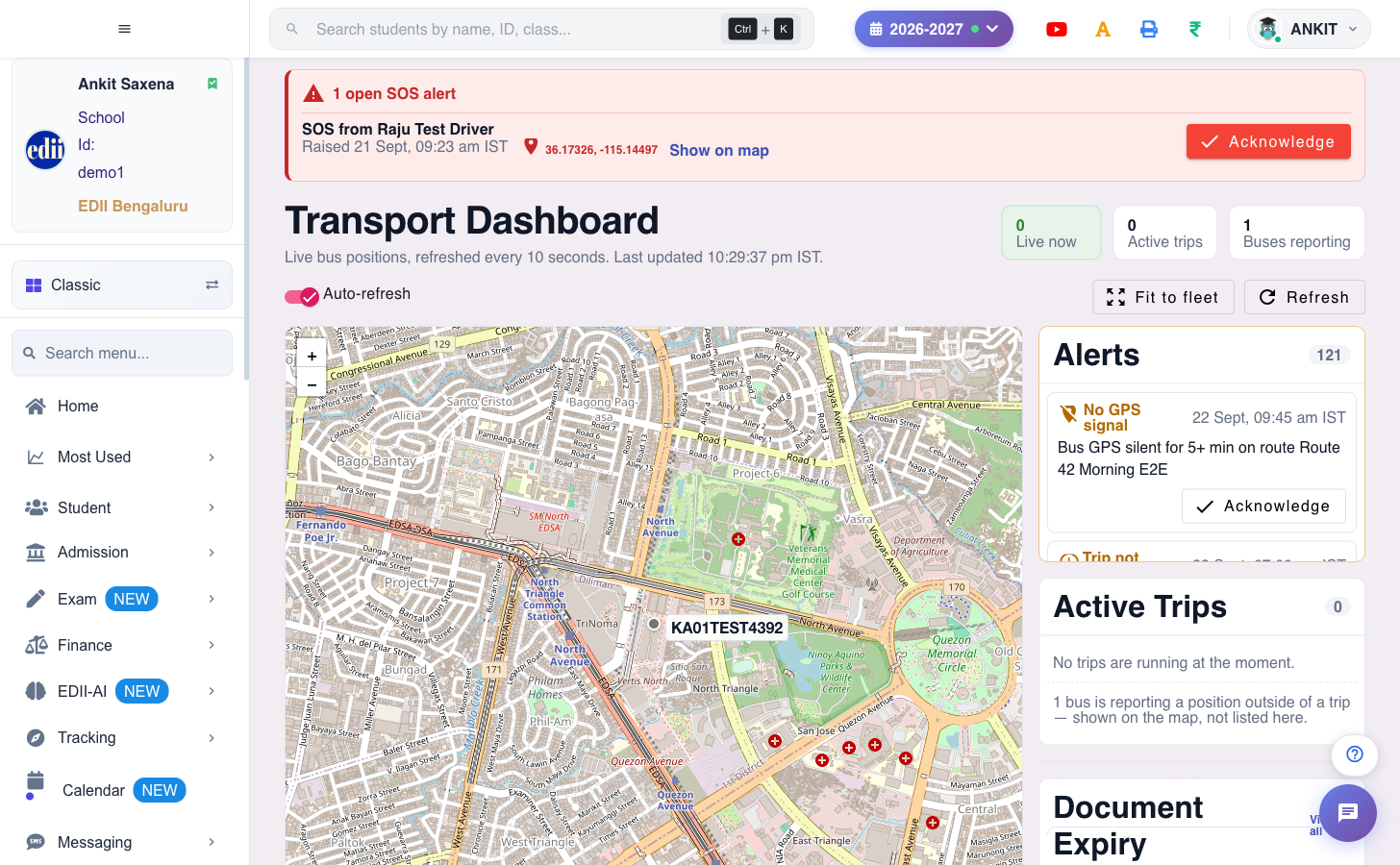This screenshot has height=865, width=1400.
Task: Click the Alerts count badge 121
Action: pyautogui.click(x=1329, y=355)
